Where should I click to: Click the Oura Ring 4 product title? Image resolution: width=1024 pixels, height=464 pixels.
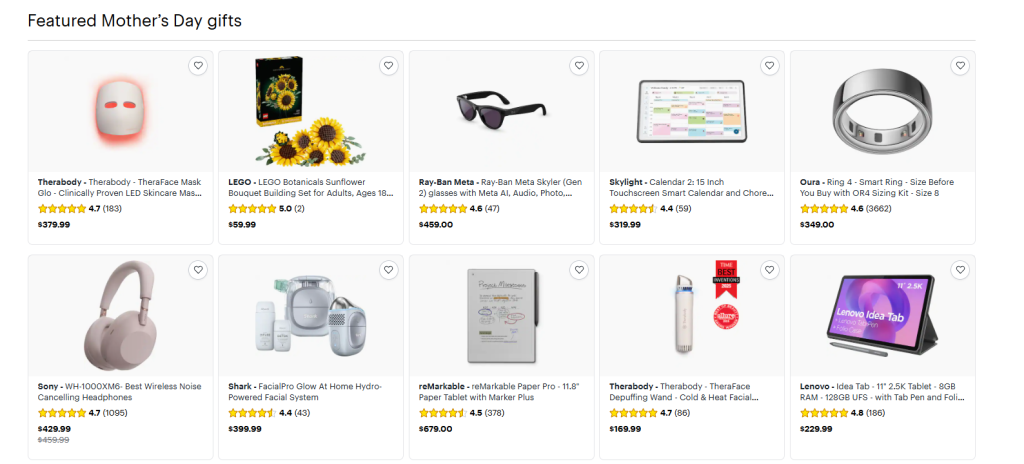881,187
